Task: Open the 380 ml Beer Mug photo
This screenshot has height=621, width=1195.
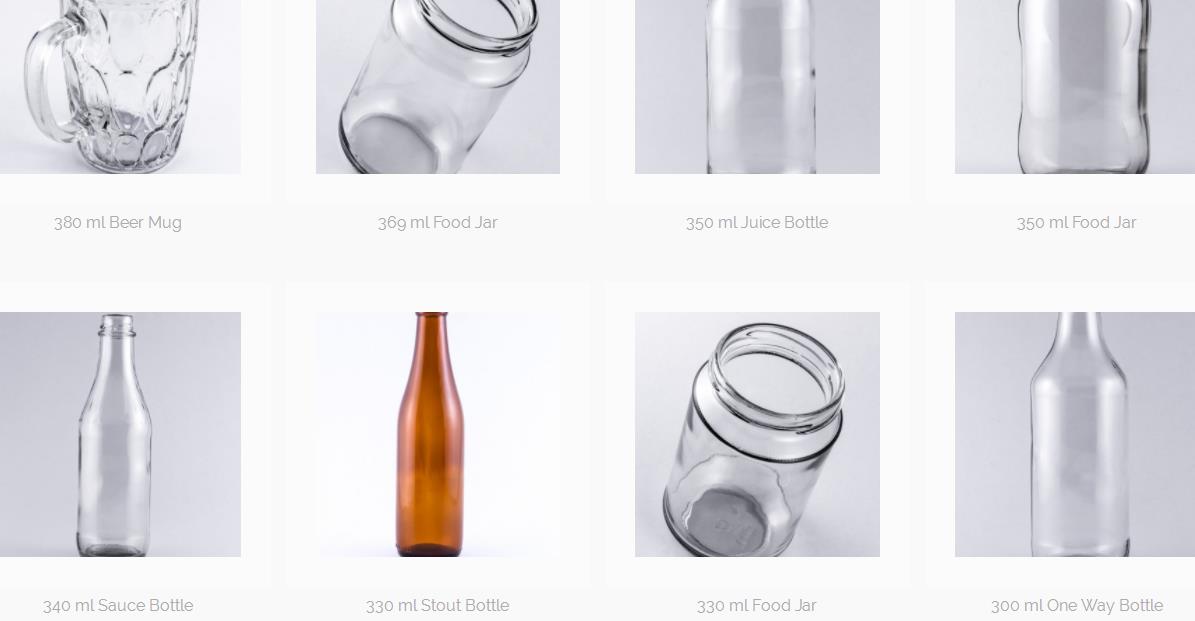Action: coord(120,87)
